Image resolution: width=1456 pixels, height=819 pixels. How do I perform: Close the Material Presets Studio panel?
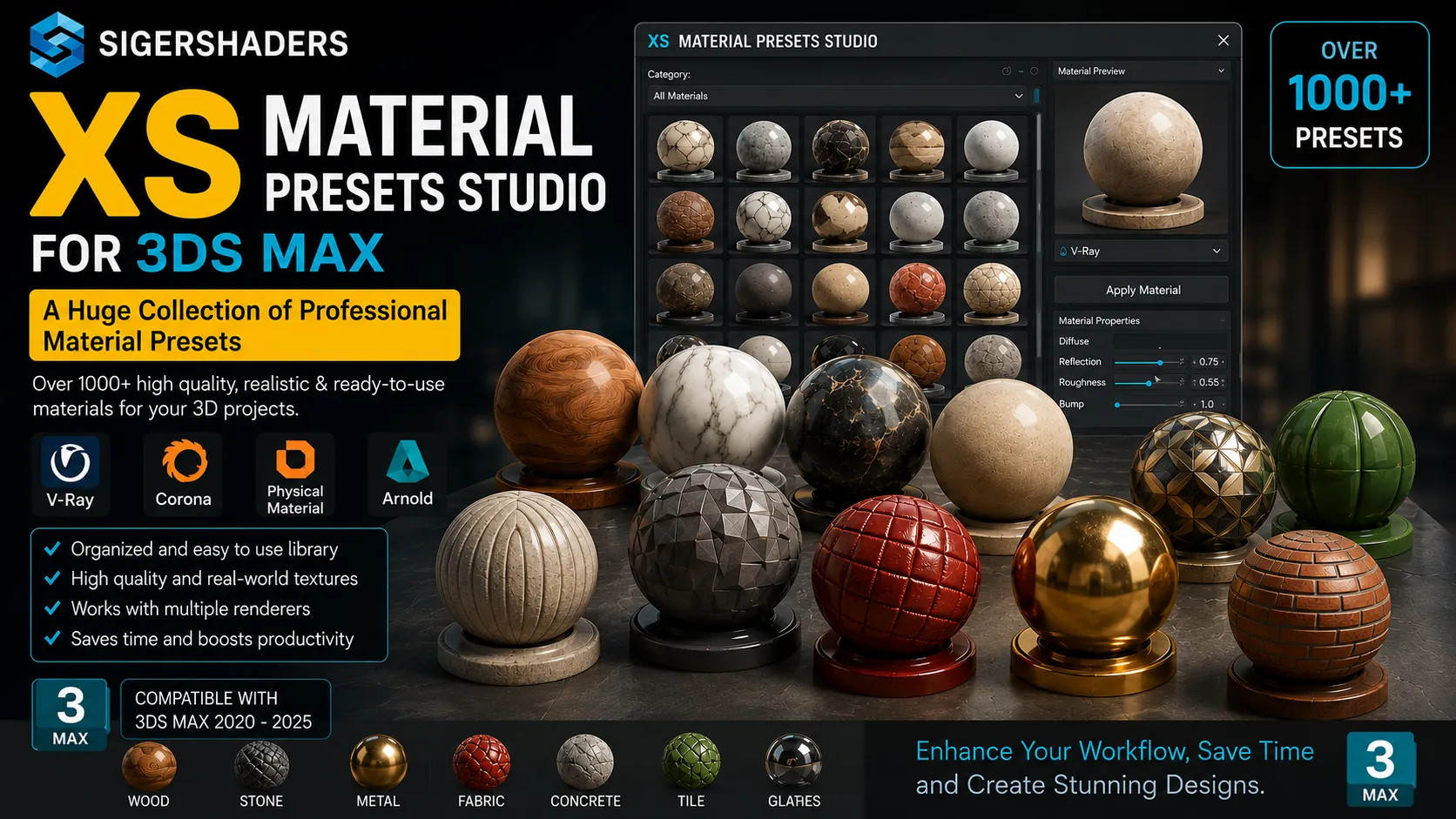tap(1223, 41)
